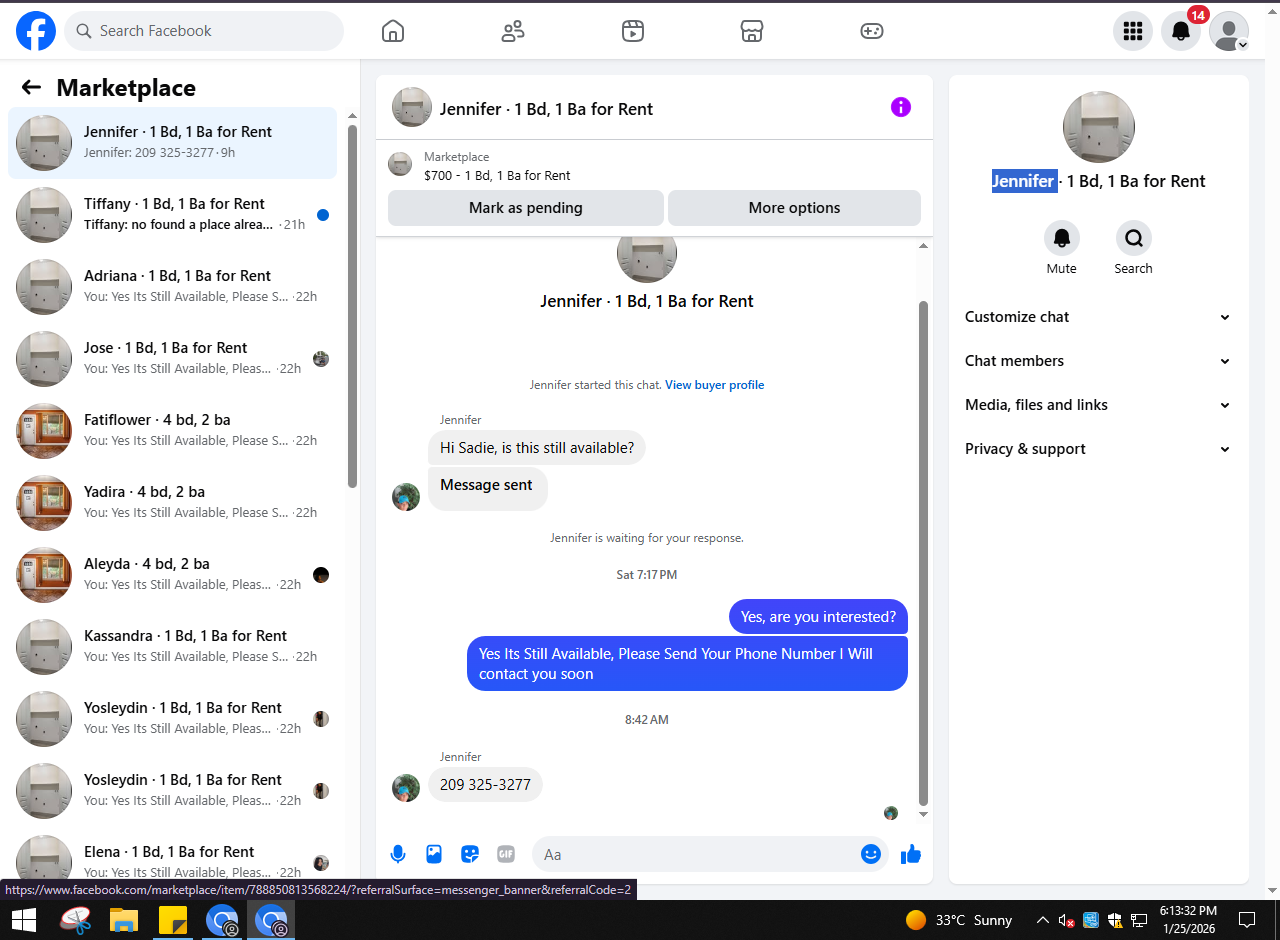The width and height of the screenshot is (1280, 940).
Task: Open Kassandra's chat in the list
Action: (172, 647)
